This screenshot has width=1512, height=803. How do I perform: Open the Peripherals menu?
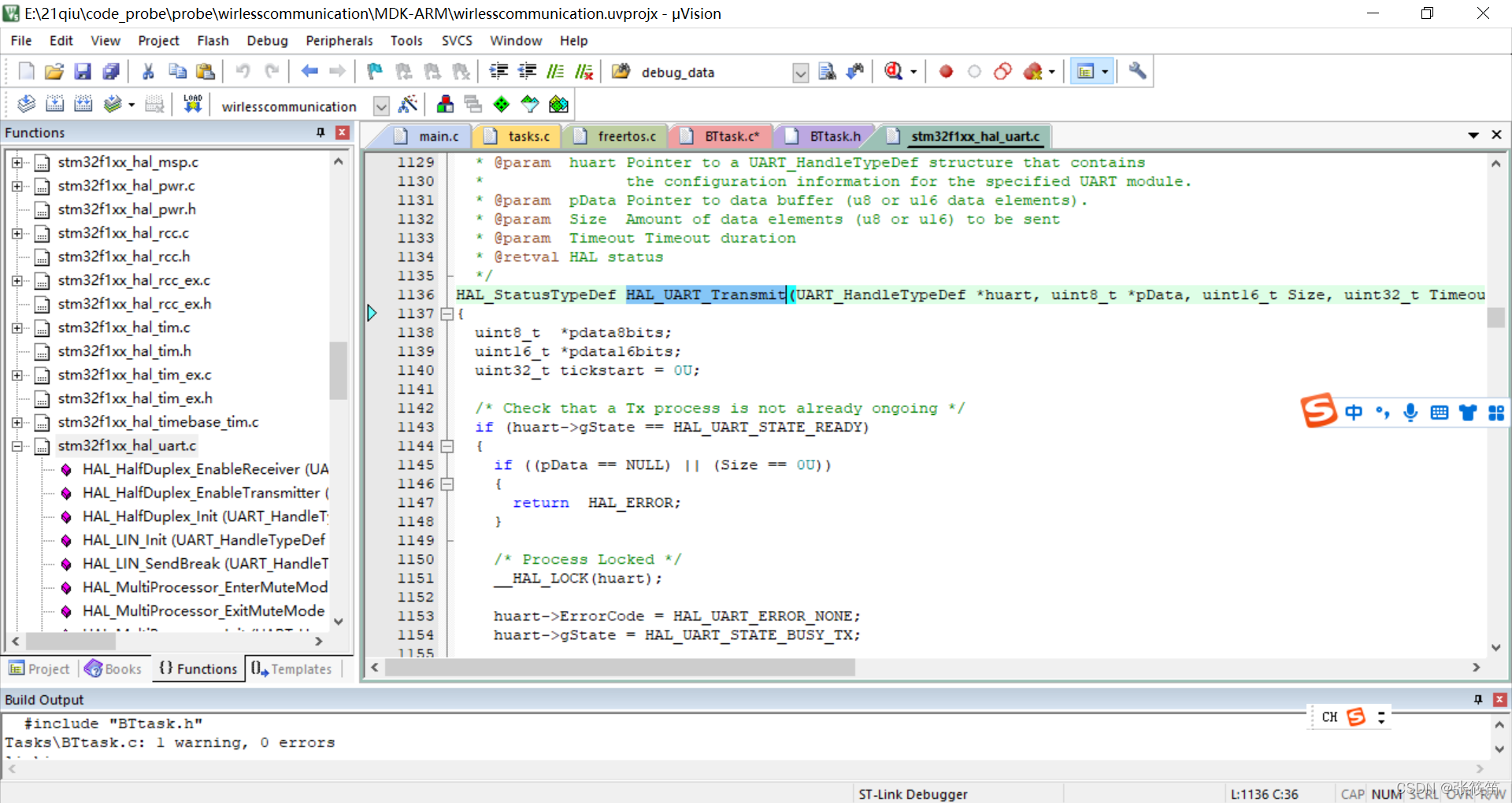339,40
